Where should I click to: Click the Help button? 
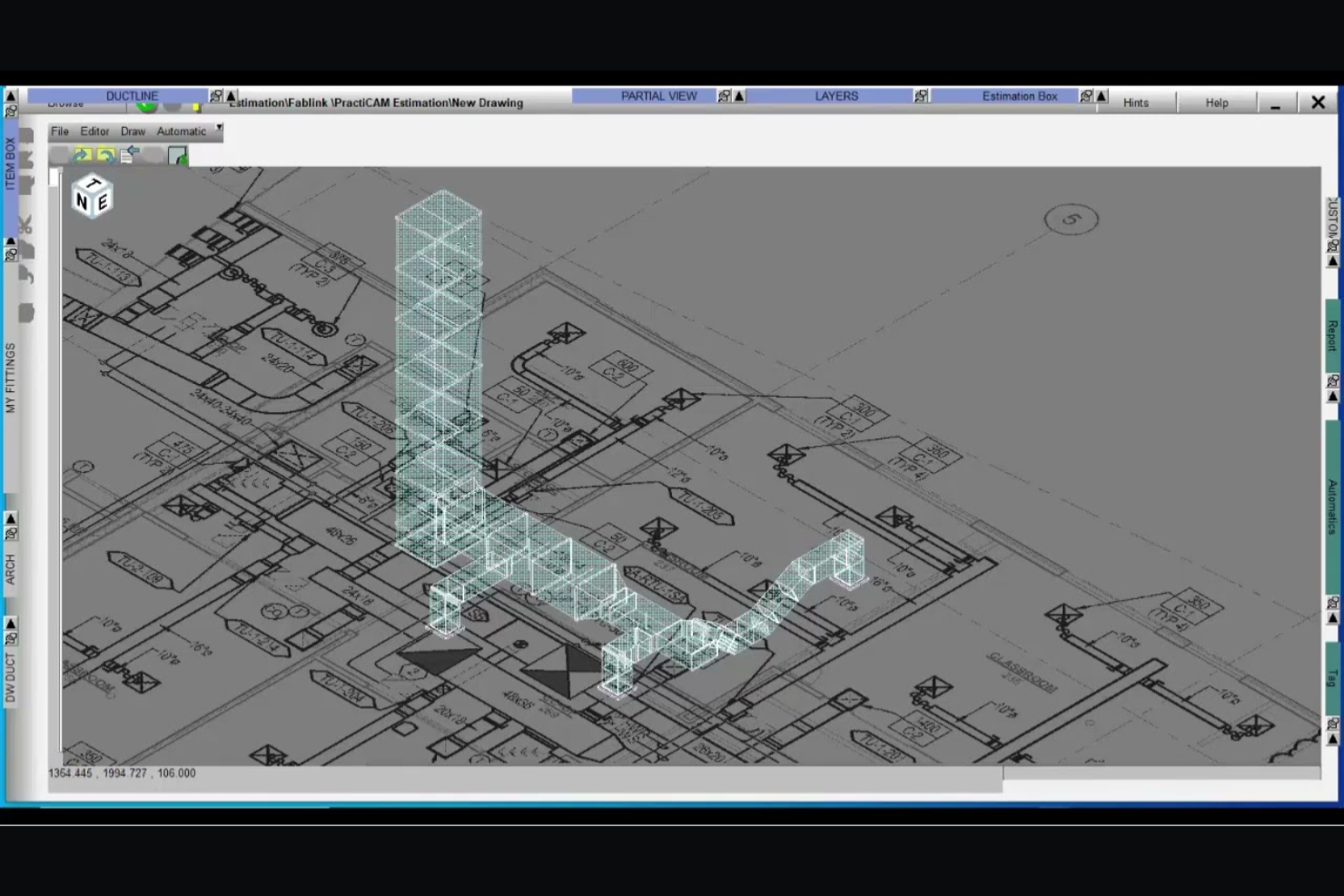[x=1216, y=102]
